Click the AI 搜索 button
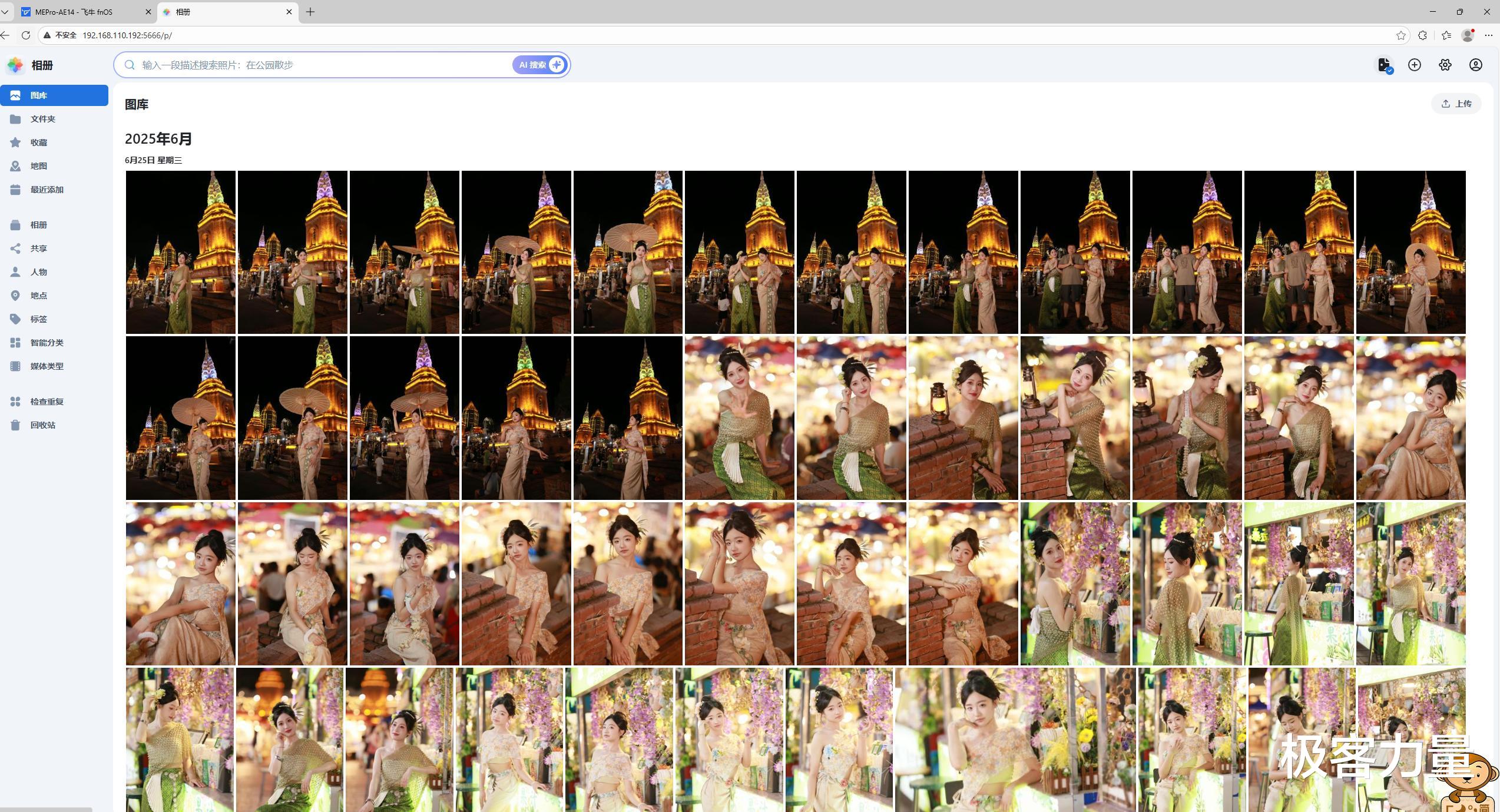Viewport: 1500px width, 812px height. coord(539,65)
